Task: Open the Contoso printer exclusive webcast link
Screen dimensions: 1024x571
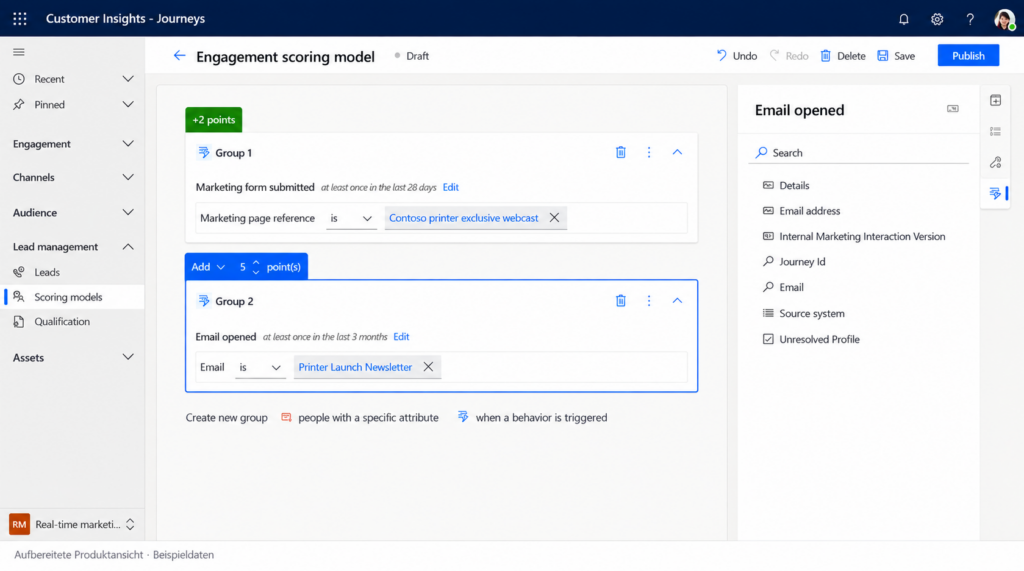Action: tap(464, 218)
